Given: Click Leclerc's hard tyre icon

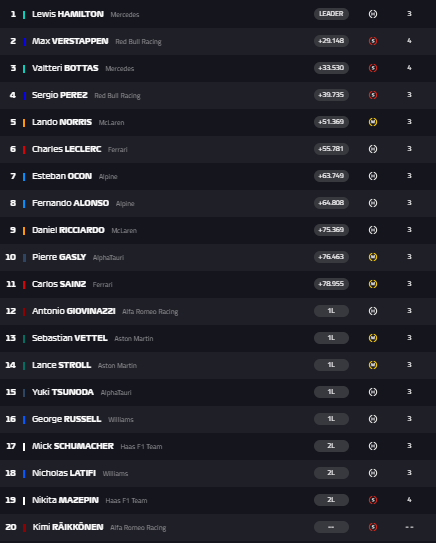Looking at the screenshot, I should pyautogui.click(x=373, y=149).
